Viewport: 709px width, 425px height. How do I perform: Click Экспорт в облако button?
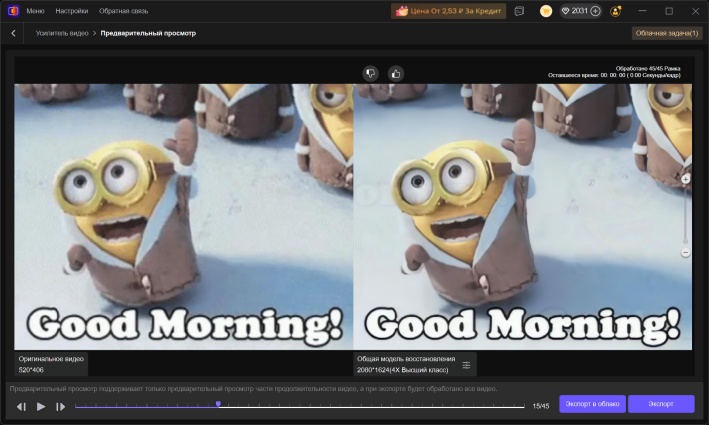(x=592, y=404)
